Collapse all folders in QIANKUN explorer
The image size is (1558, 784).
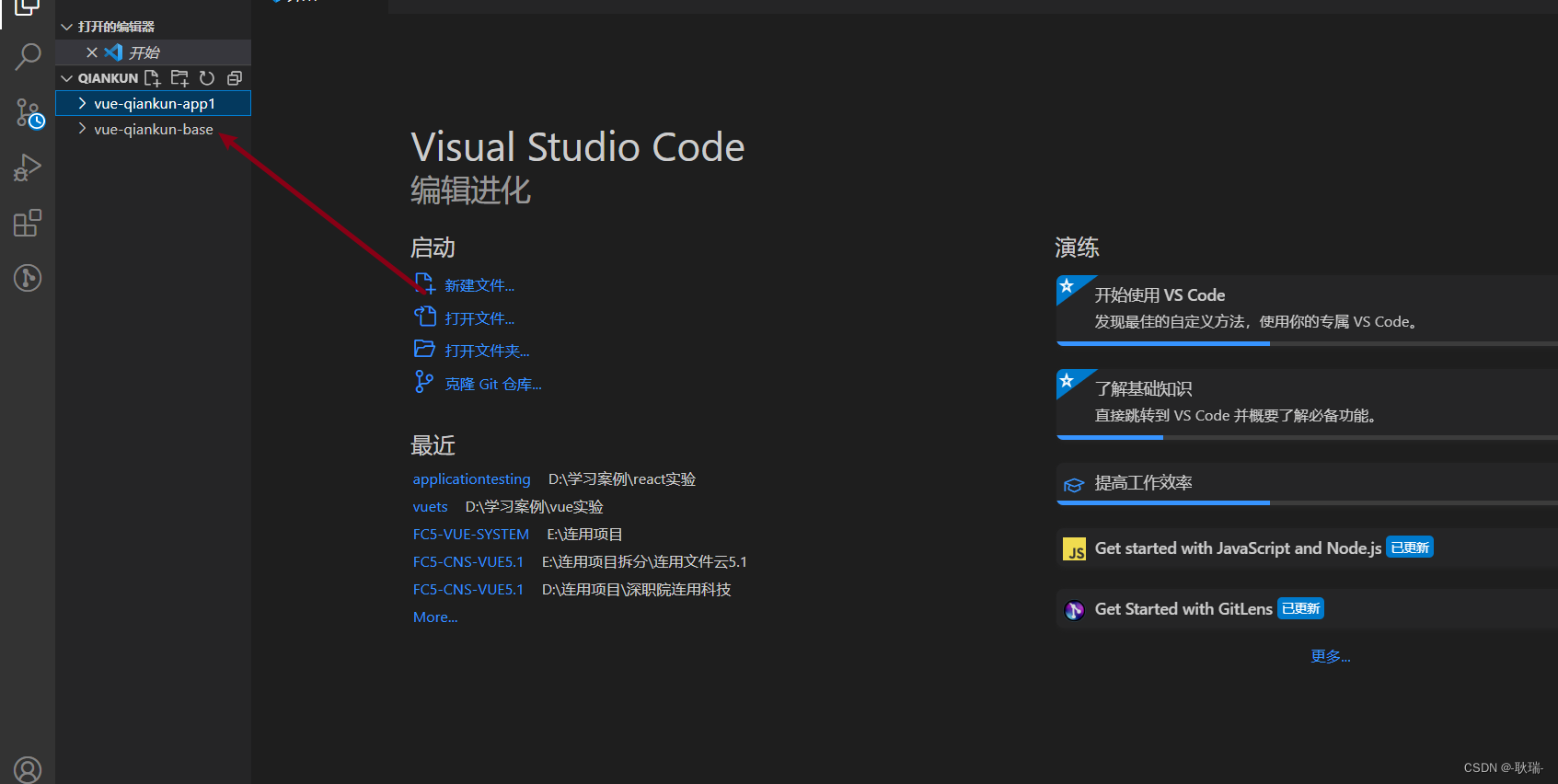coord(235,78)
